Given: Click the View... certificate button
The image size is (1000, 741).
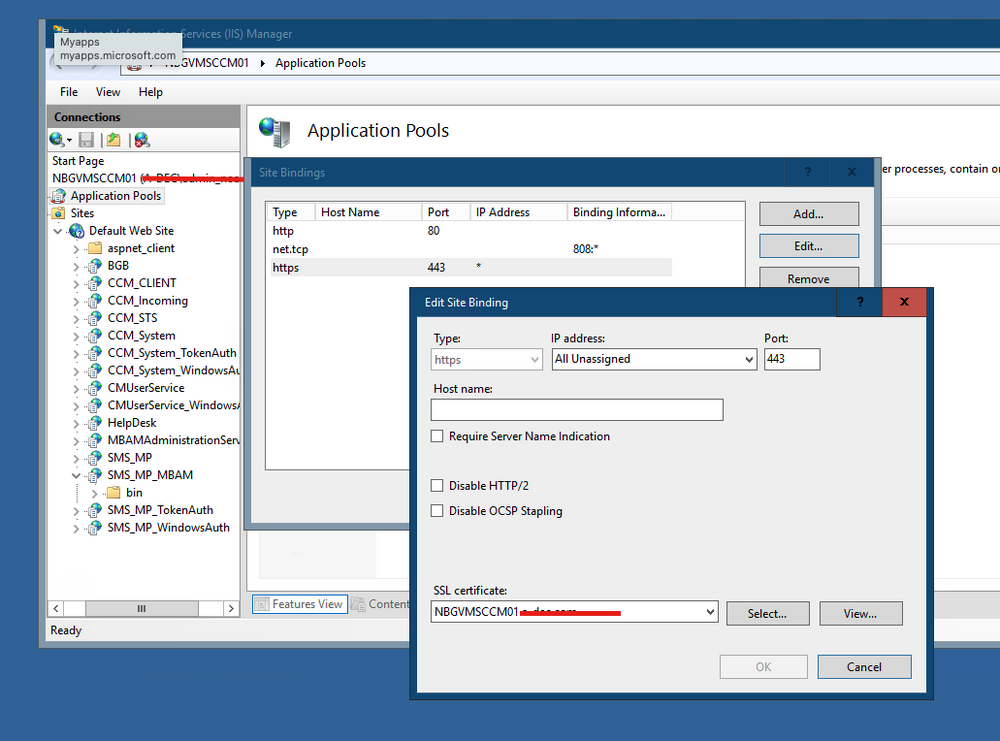Looking at the screenshot, I should coord(860,613).
